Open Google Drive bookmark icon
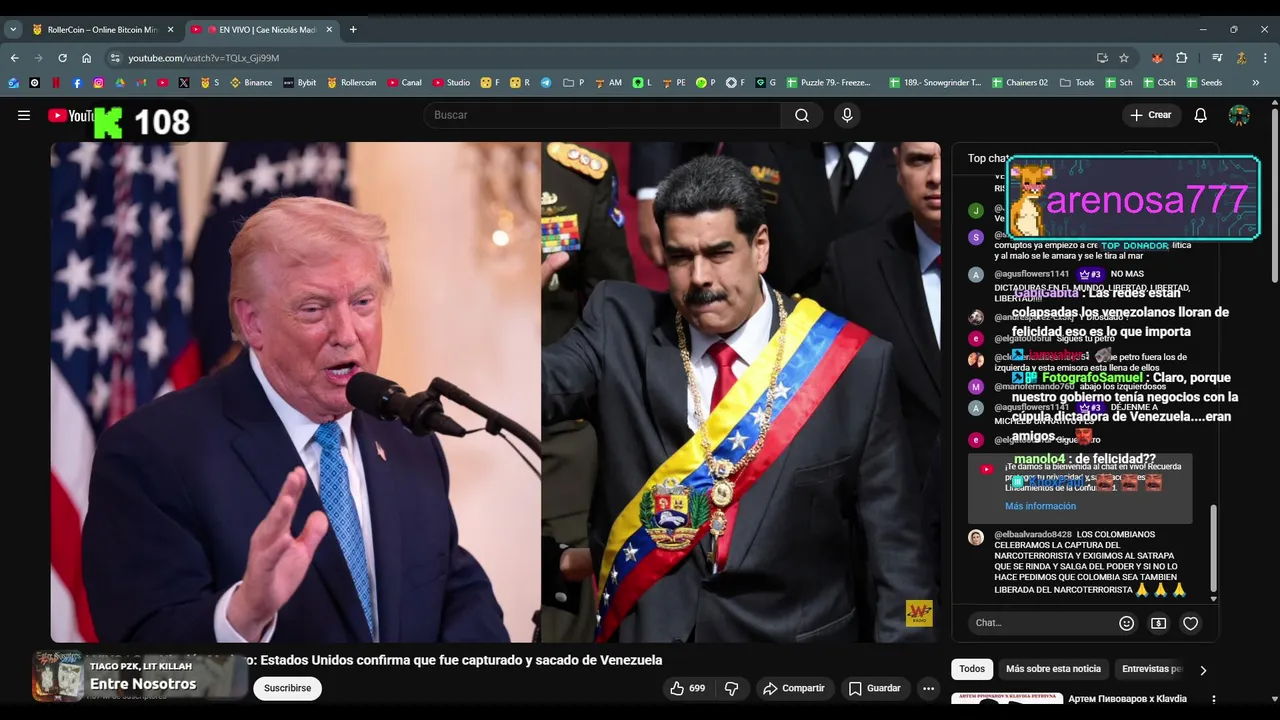Screen dimensions: 1280x720 (120, 83)
